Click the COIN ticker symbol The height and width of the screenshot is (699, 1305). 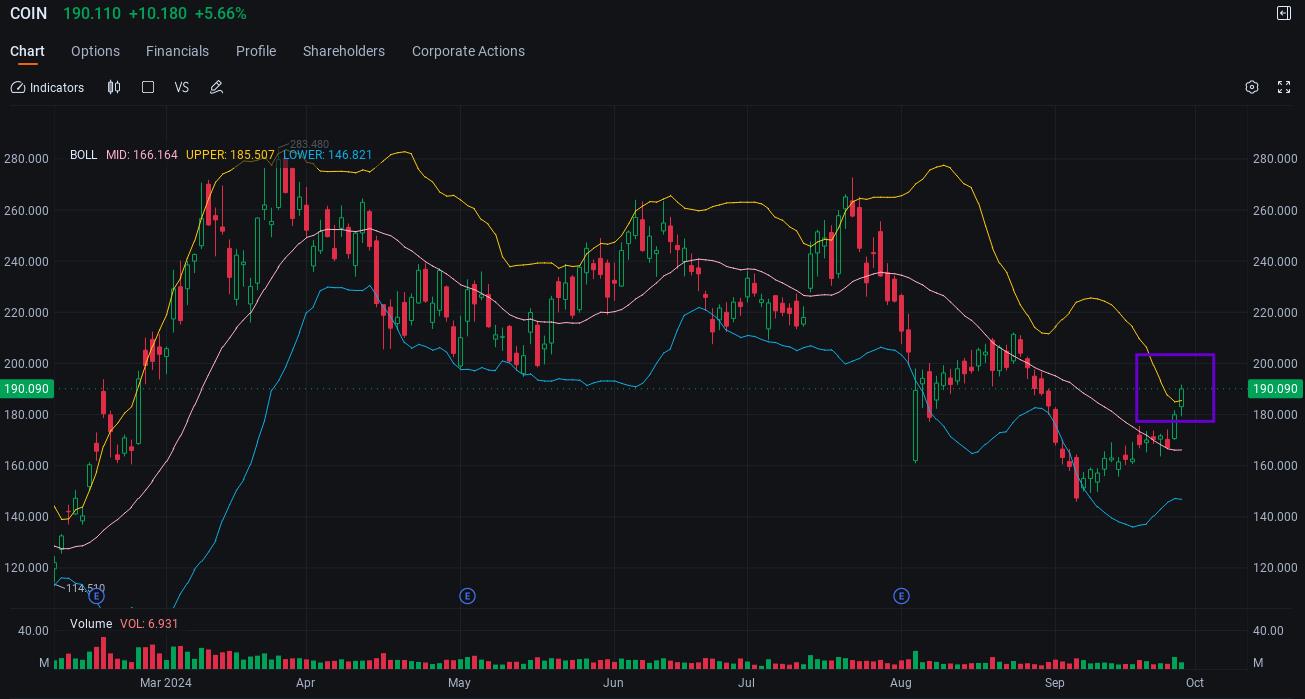click(x=29, y=14)
